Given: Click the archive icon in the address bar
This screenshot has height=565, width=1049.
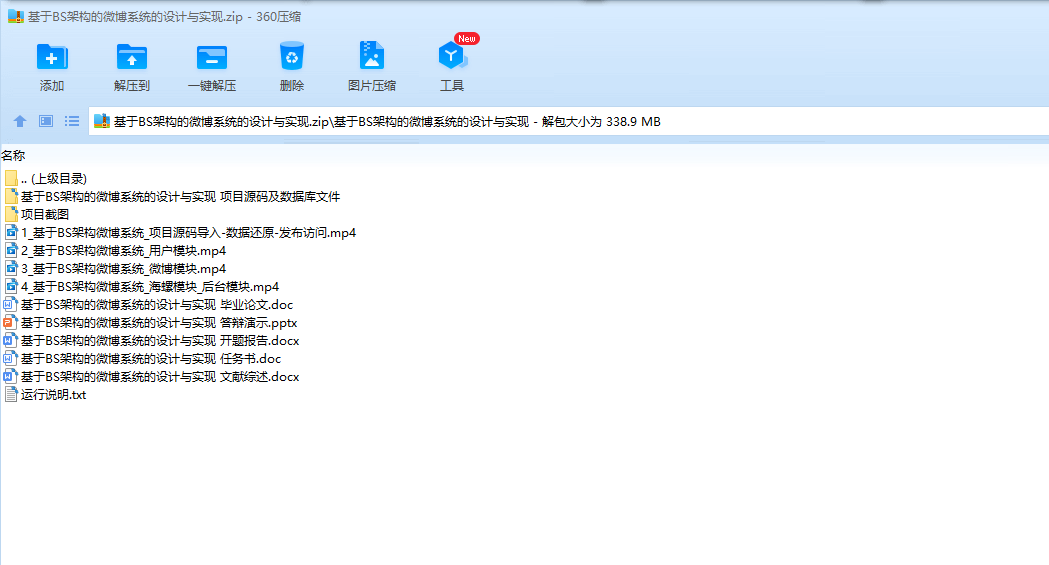Looking at the screenshot, I should click(102, 121).
